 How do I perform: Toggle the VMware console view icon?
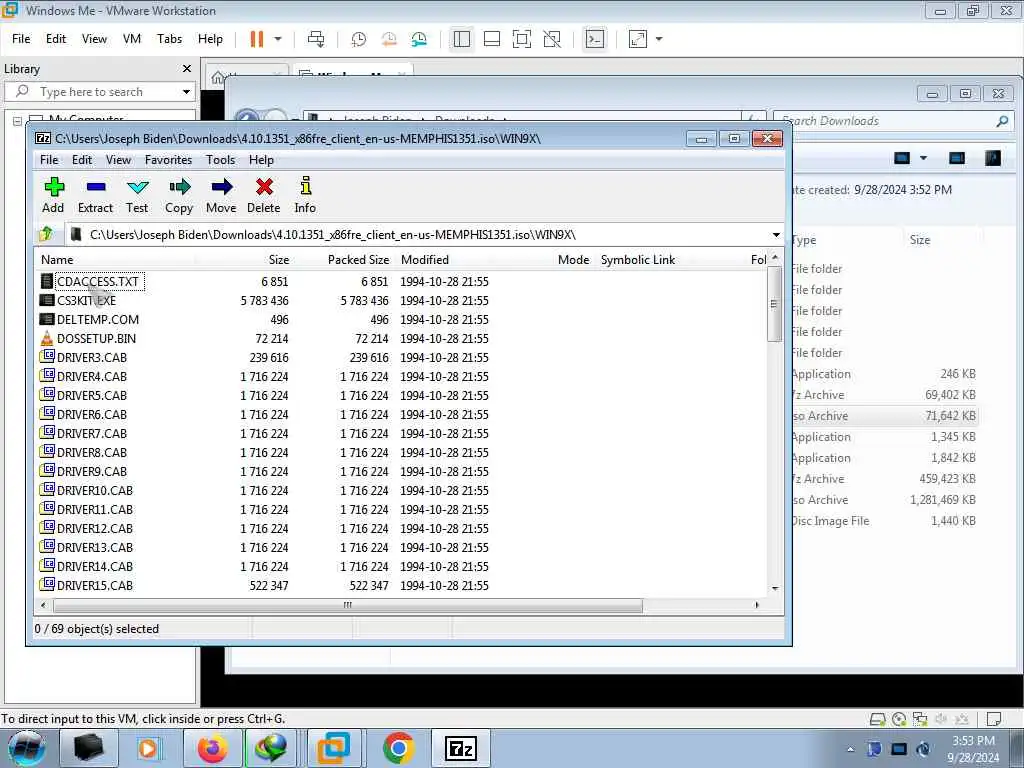pos(595,39)
